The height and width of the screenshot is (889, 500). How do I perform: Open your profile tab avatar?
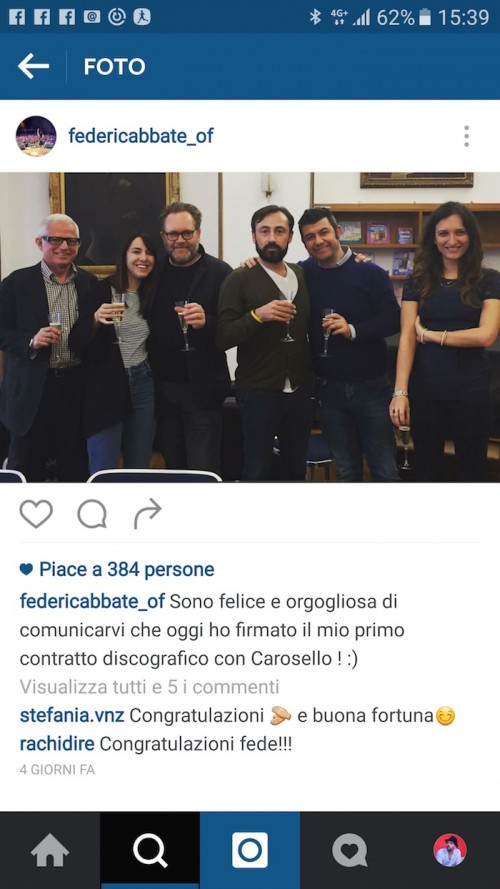pos(450,850)
